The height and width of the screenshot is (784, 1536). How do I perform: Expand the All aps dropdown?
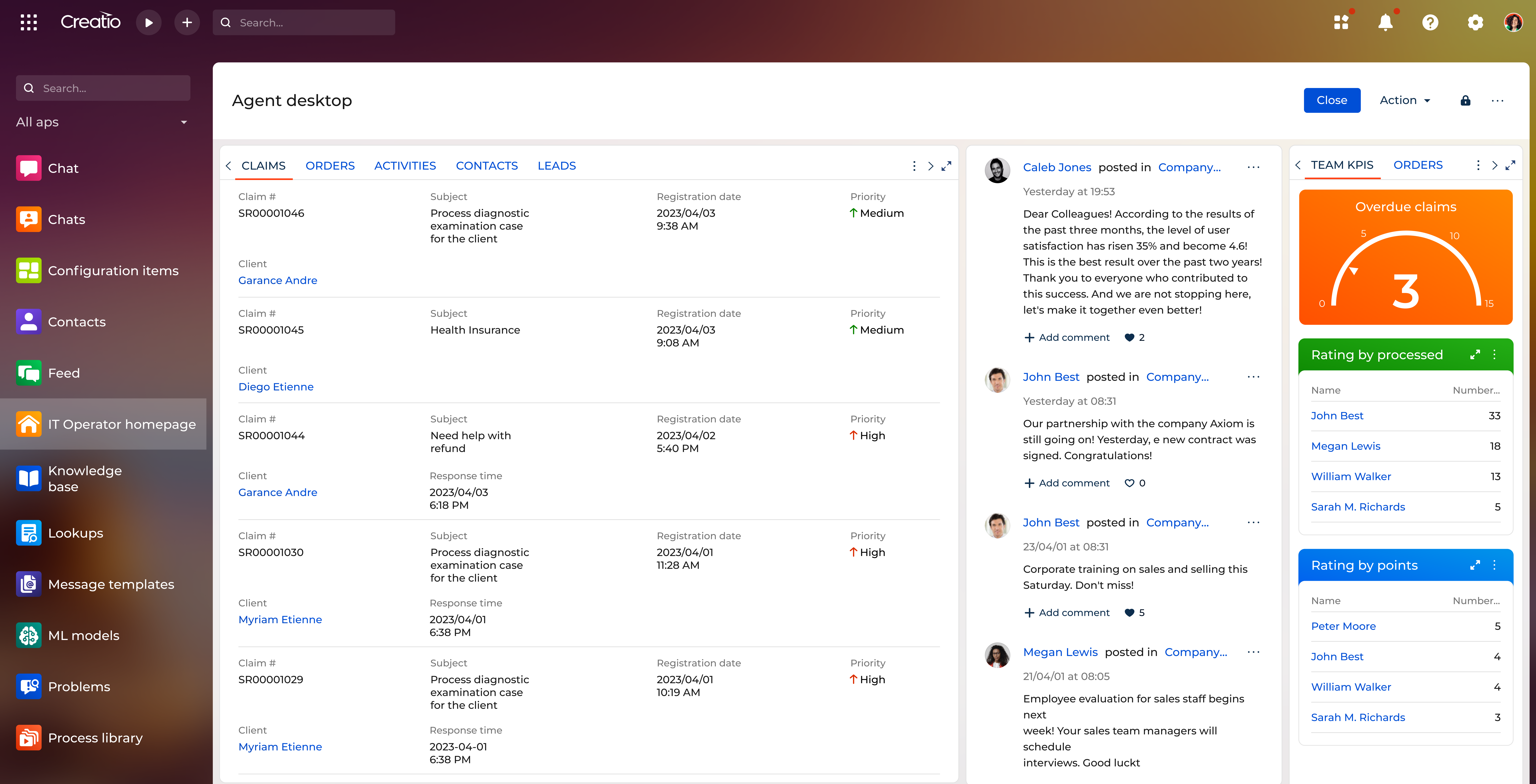tap(184, 122)
